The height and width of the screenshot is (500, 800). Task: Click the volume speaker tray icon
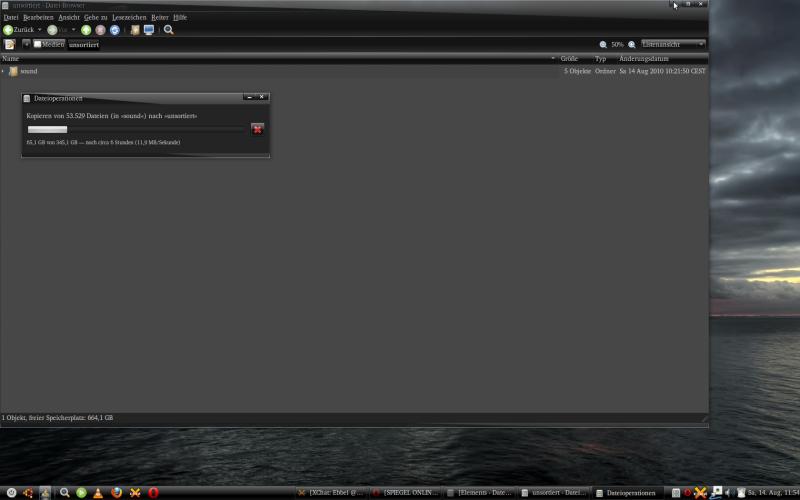click(728, 493)
